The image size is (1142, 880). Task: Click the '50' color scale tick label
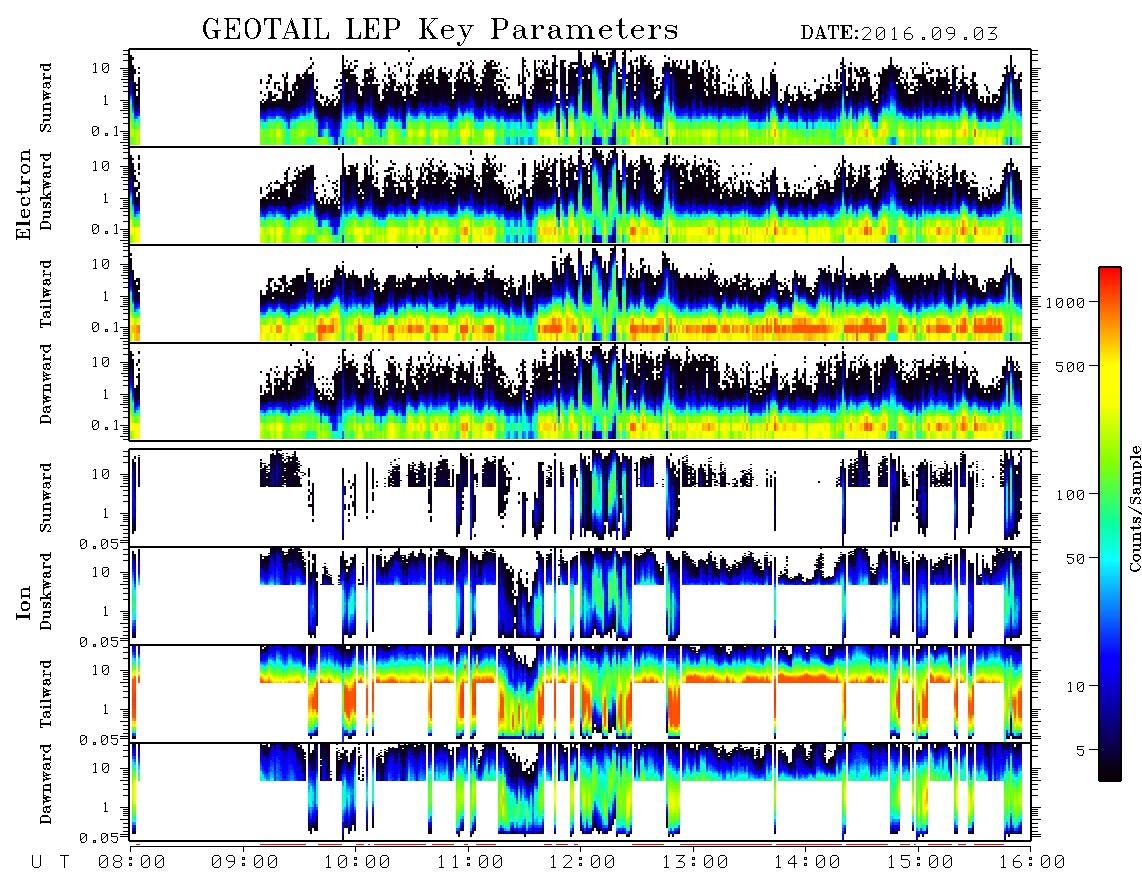(x=1076, y=559)
